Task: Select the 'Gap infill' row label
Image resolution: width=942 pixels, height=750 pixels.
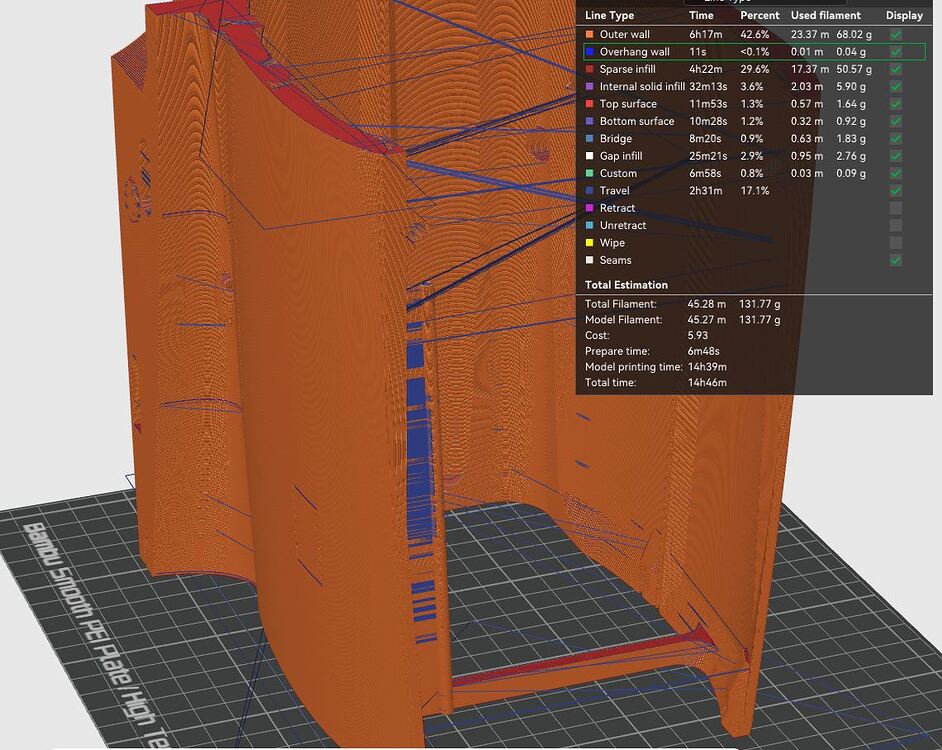Action: click(621, 156)
